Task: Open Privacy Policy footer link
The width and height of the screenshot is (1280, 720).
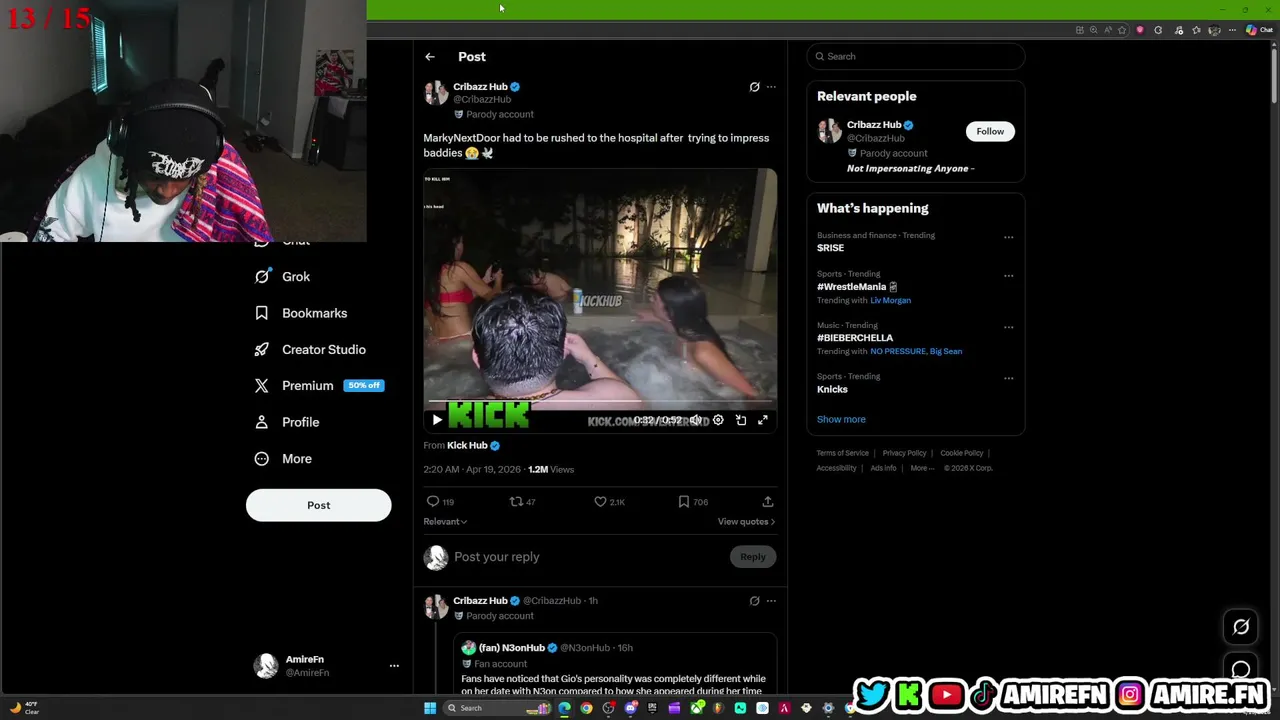Action: [x=904, y=453]
